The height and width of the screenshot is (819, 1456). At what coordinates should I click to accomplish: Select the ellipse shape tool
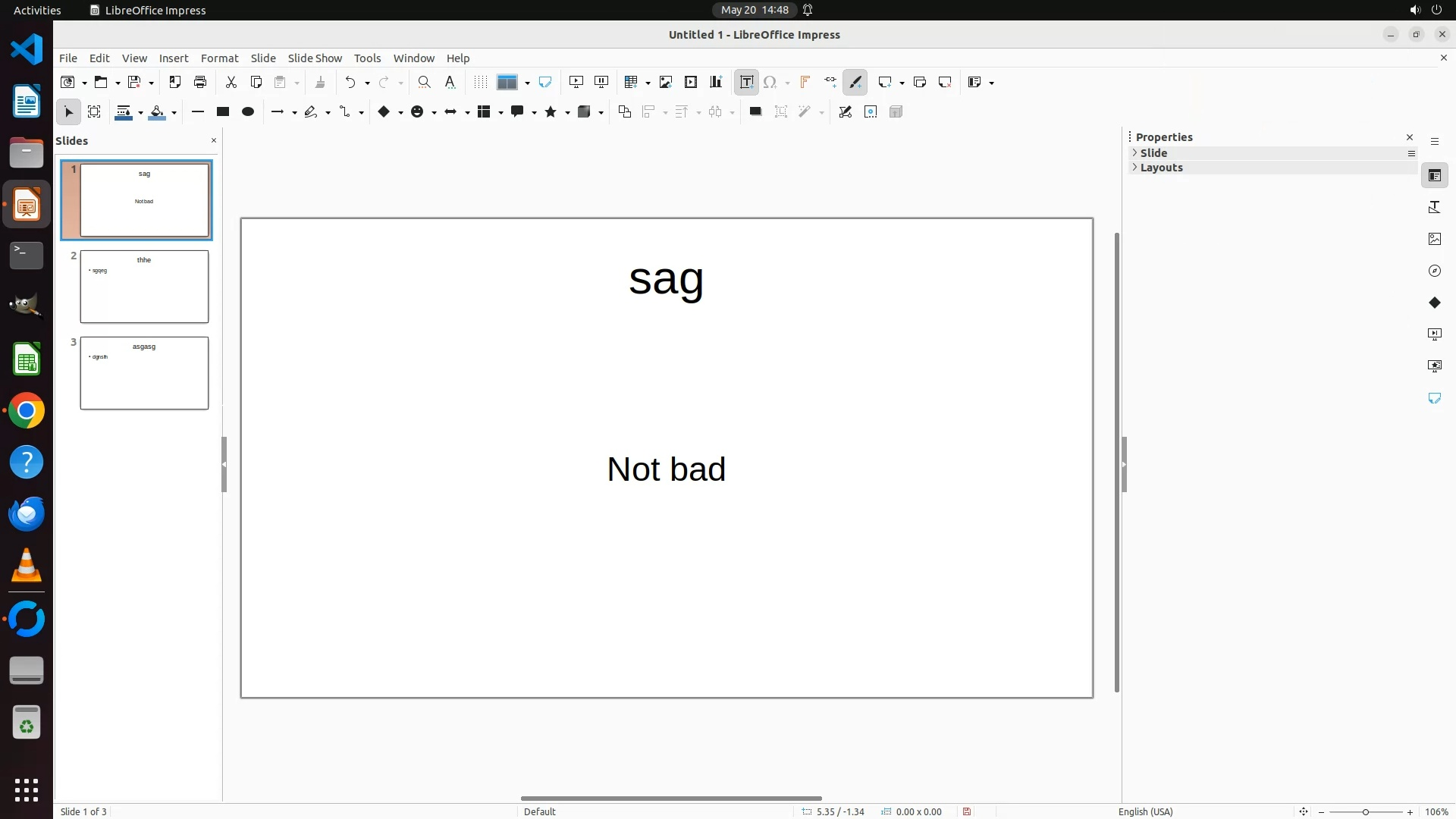[x=248, y=112]
